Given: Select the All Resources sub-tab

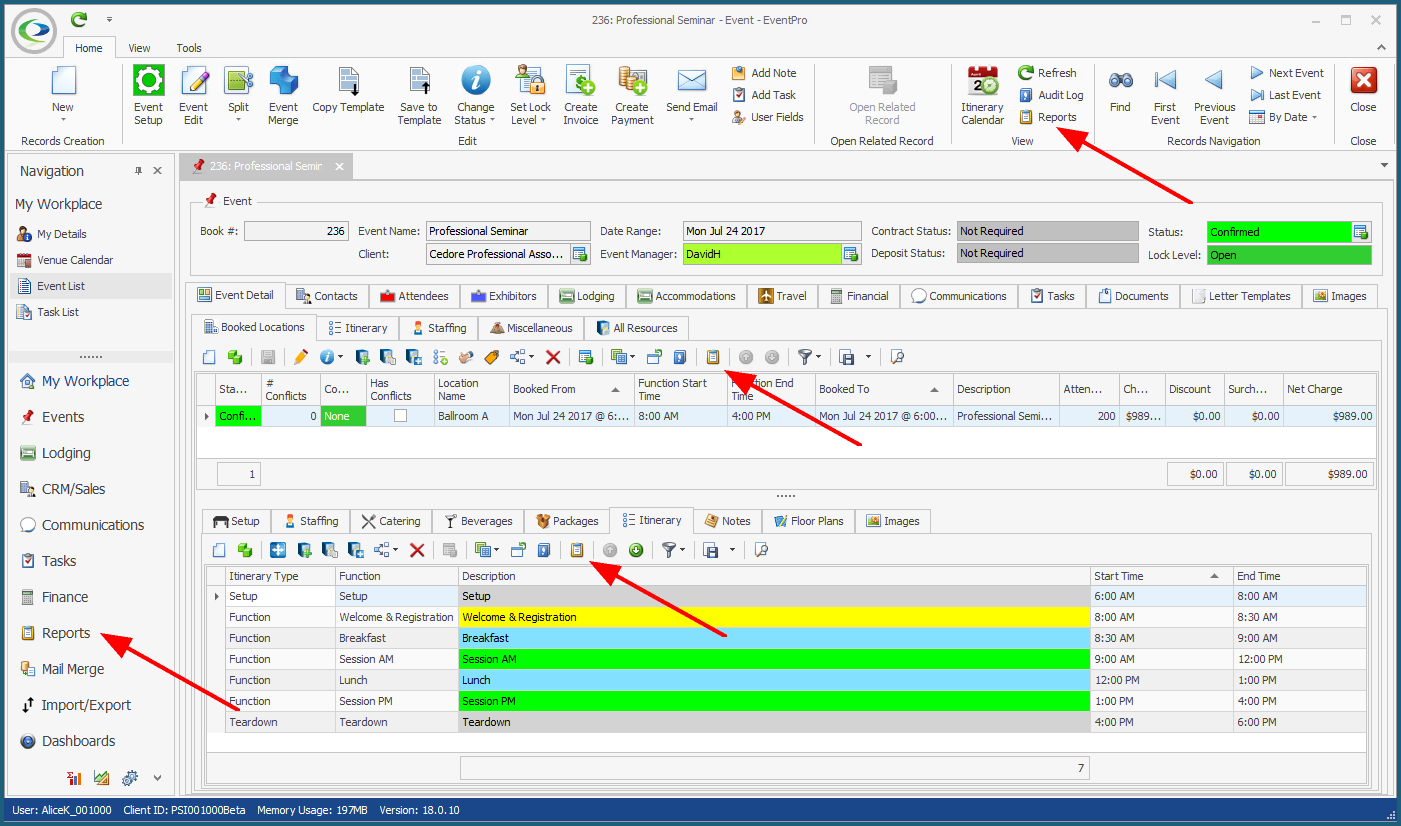Looking at the screenshot, I should tap(636, 328).
